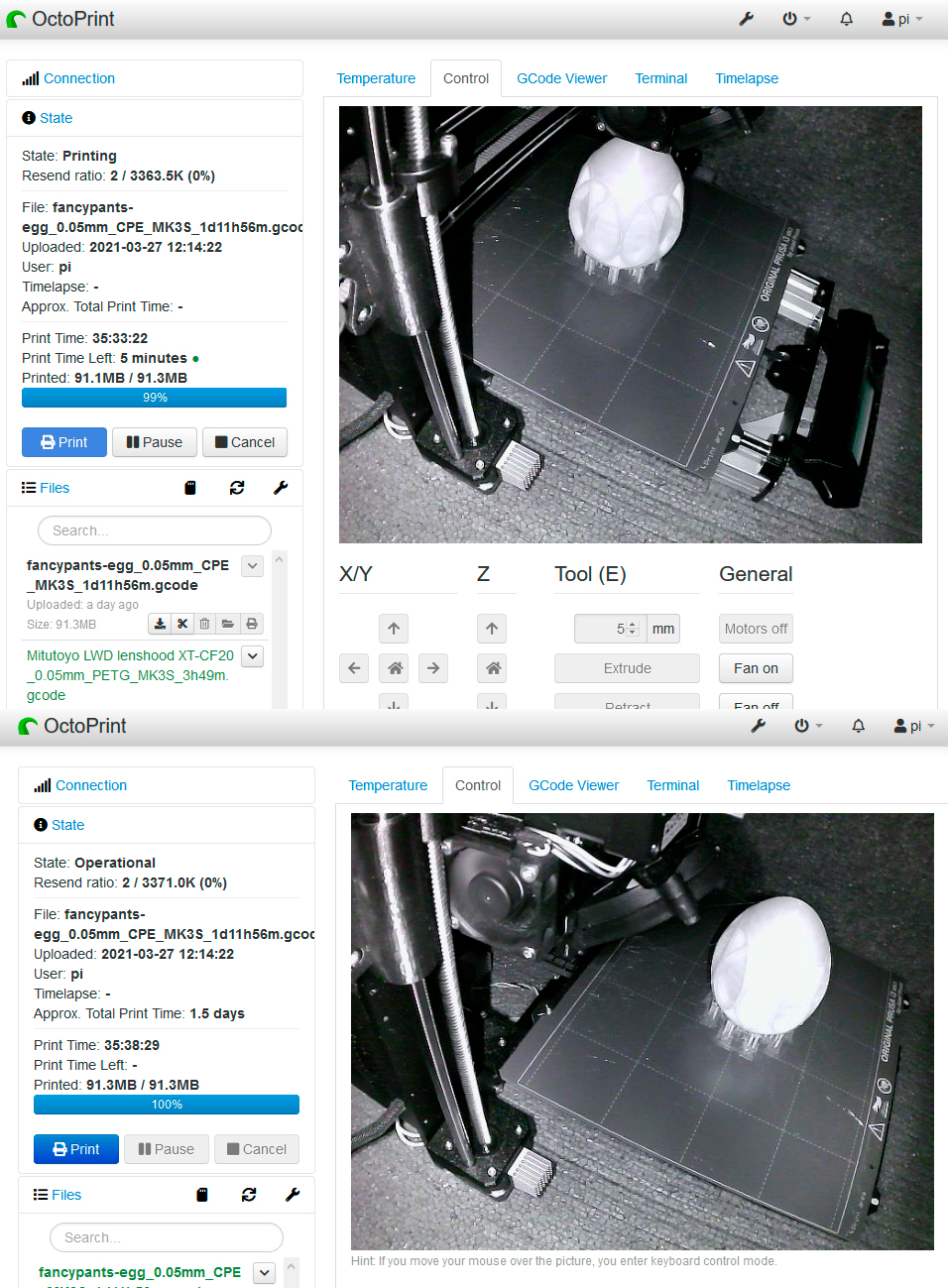Home the X/Y axes
948x1288 pixels.
point(395,668)
